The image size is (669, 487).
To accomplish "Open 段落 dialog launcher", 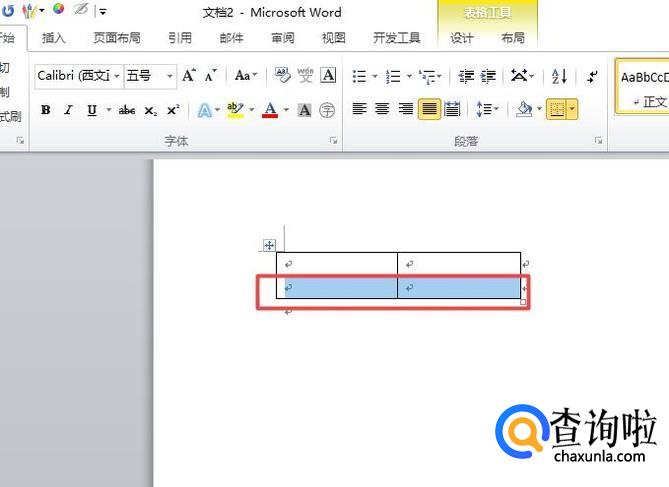I will (599, 140).
